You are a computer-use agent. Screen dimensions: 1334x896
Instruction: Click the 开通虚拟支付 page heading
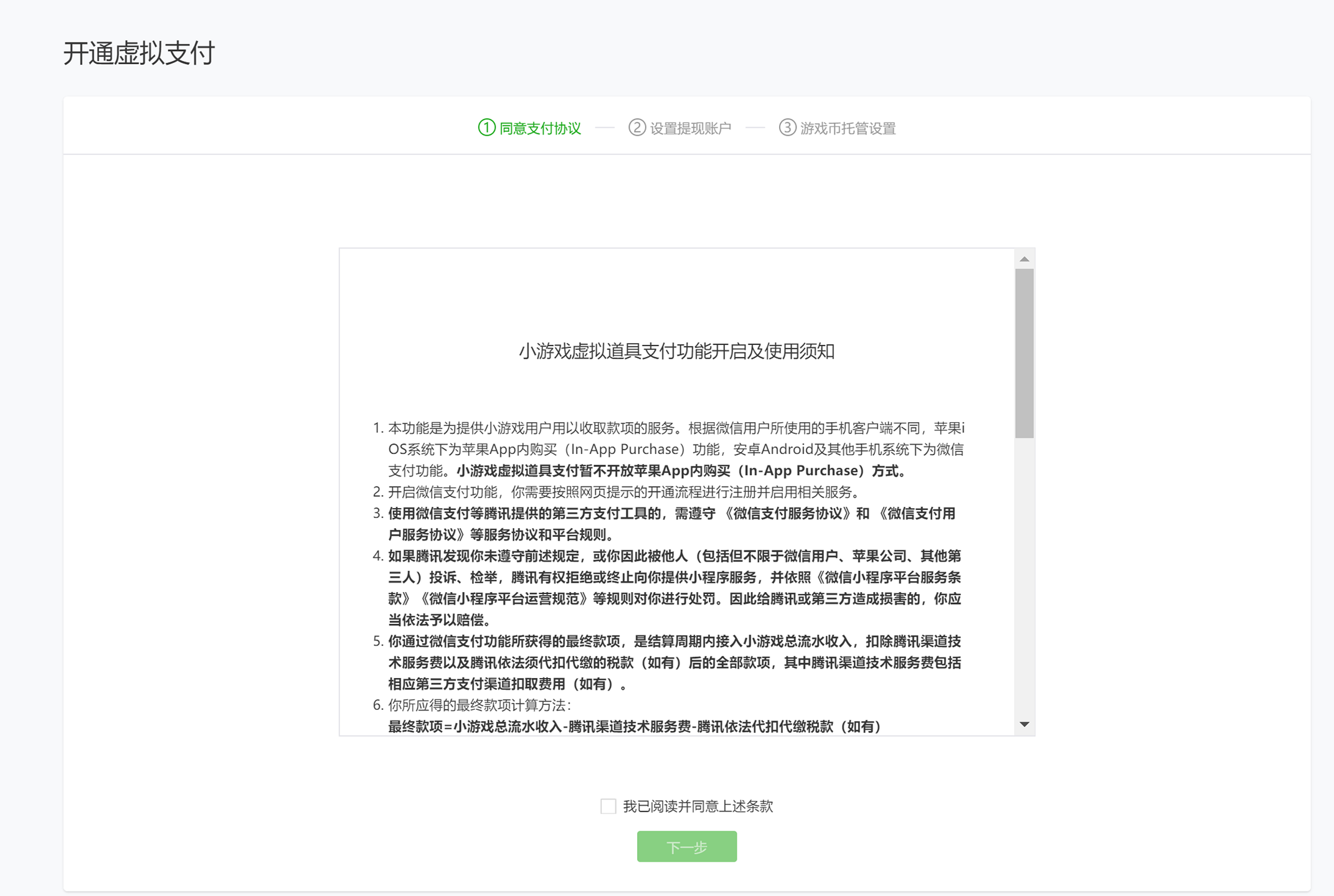[139, 53]
